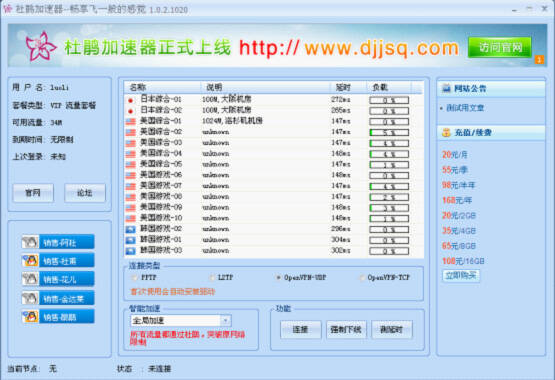This screenshot has height=380, width=555.
Task: Click the 98元/半年 price option
Action: [459, 185]
